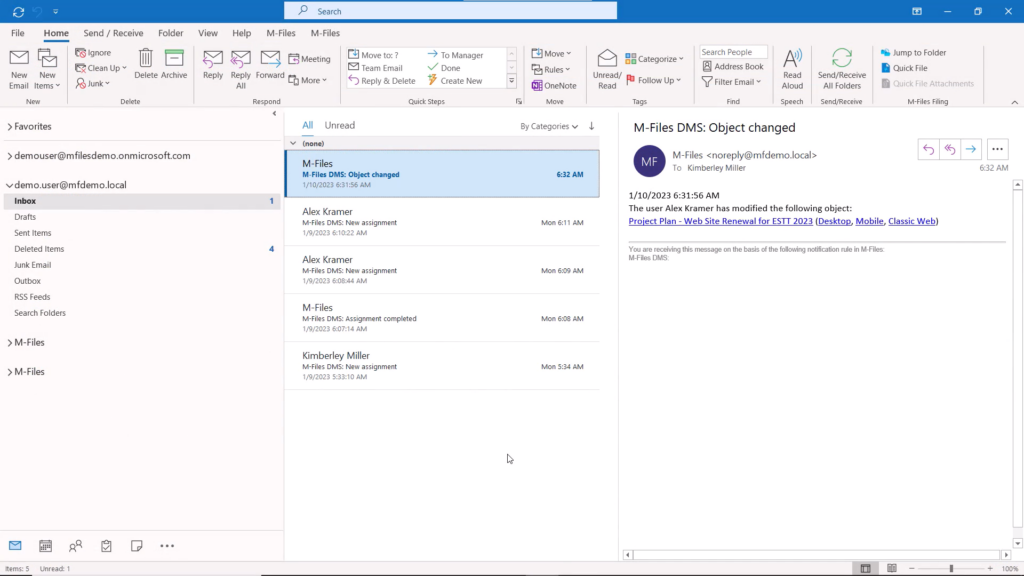Start Read Aloud for the message

click(792, 66)
